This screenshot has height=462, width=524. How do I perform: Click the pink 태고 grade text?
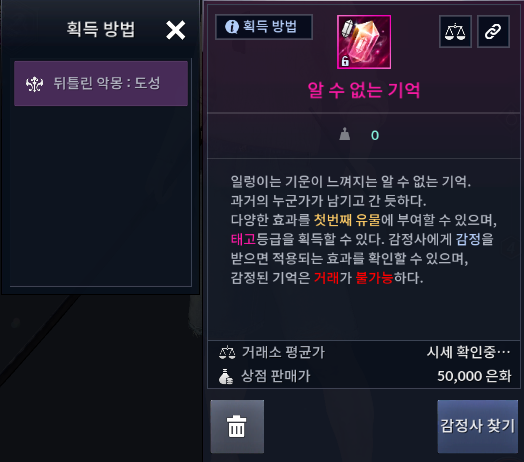pos(243,239)
